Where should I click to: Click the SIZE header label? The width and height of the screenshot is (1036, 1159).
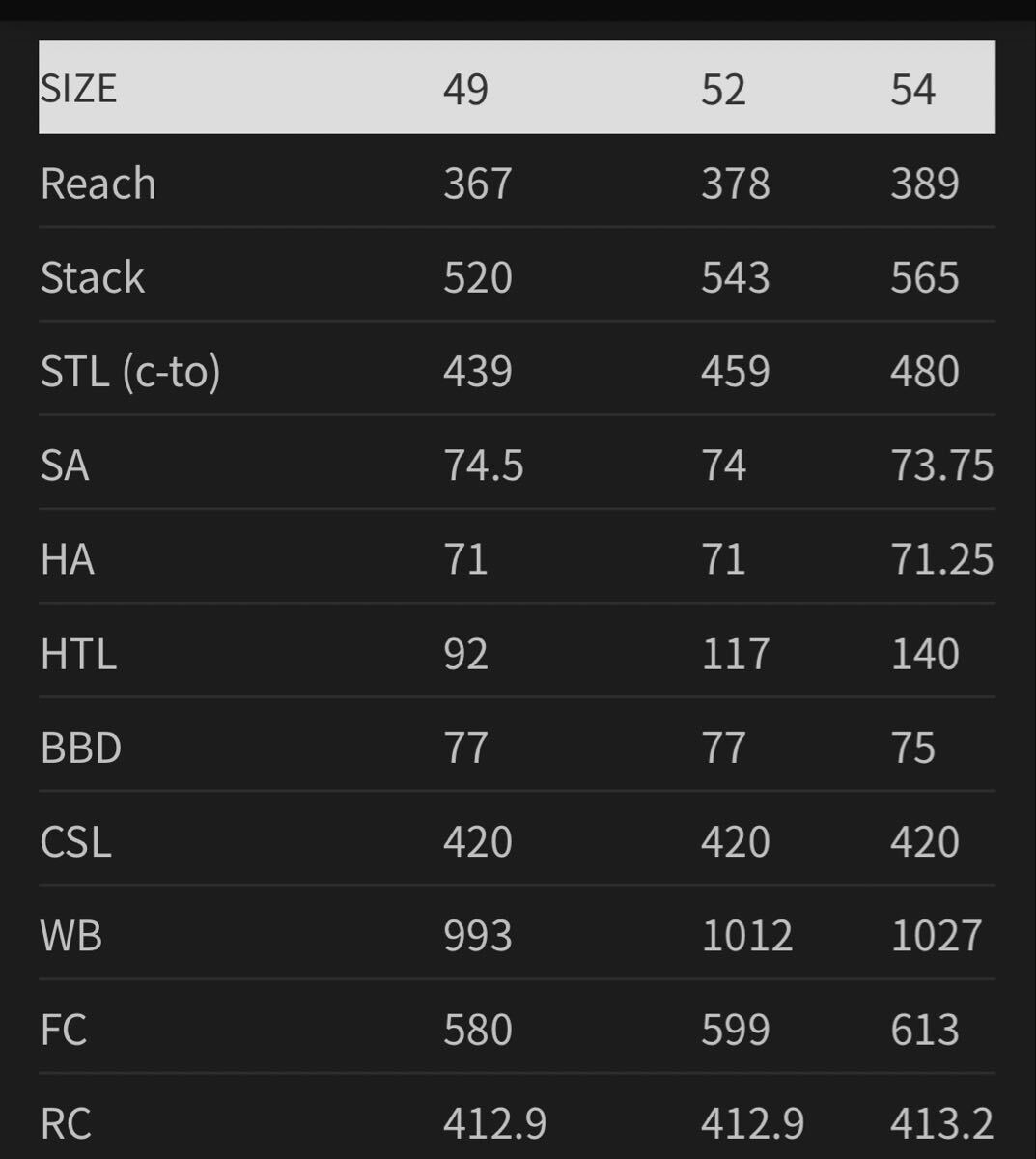click(x=78, y=89)
